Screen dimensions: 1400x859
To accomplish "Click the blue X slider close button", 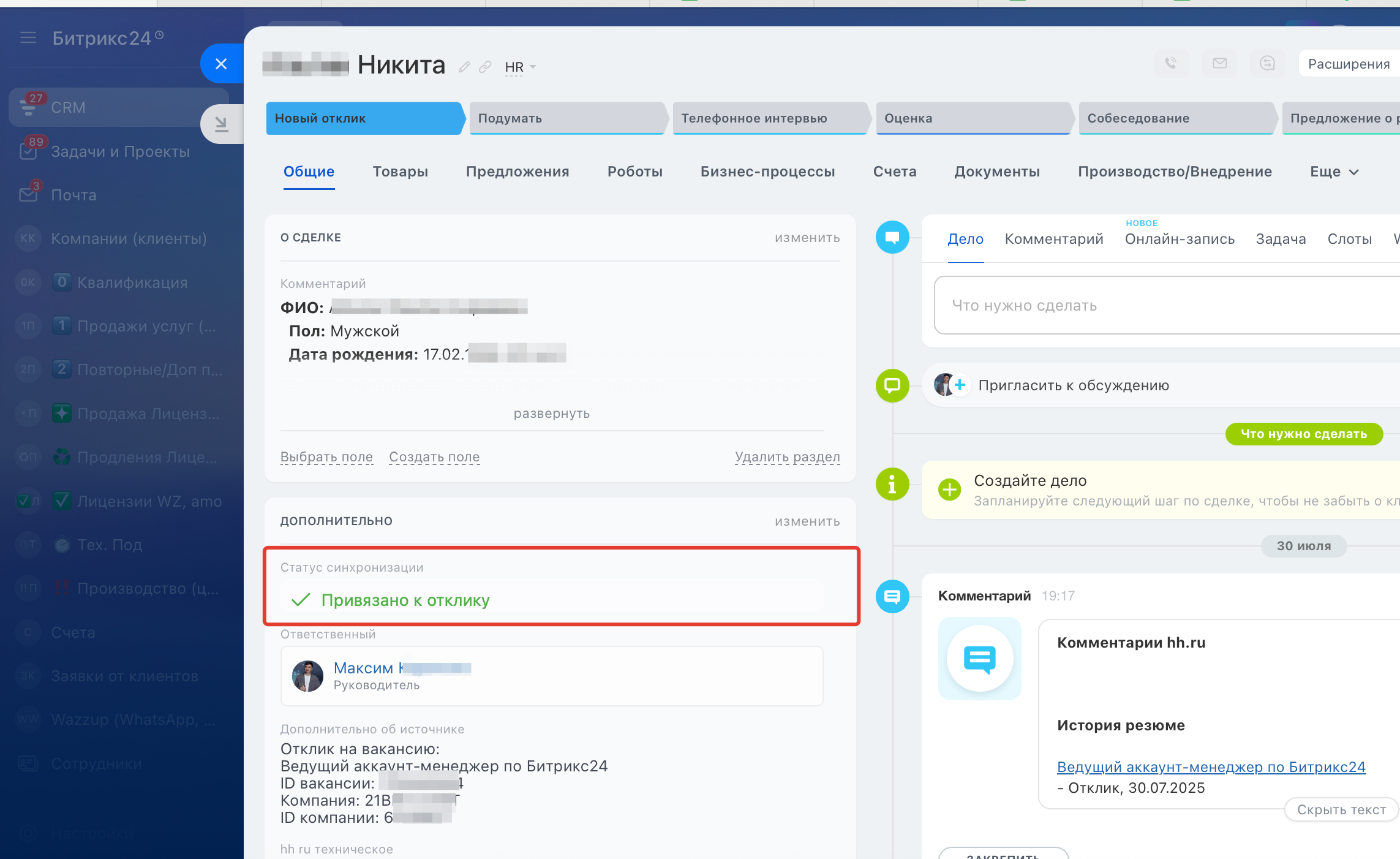I will click(x=222, y=64).
